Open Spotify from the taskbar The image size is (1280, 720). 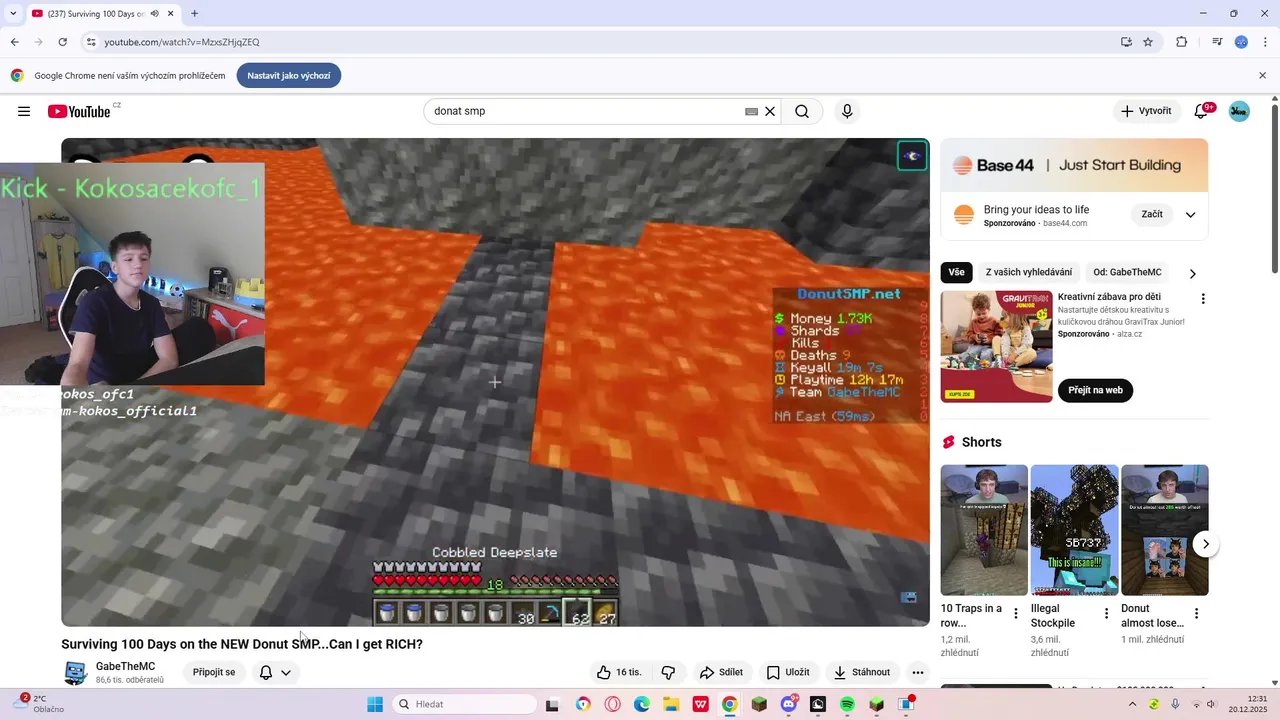pos(847,704)
